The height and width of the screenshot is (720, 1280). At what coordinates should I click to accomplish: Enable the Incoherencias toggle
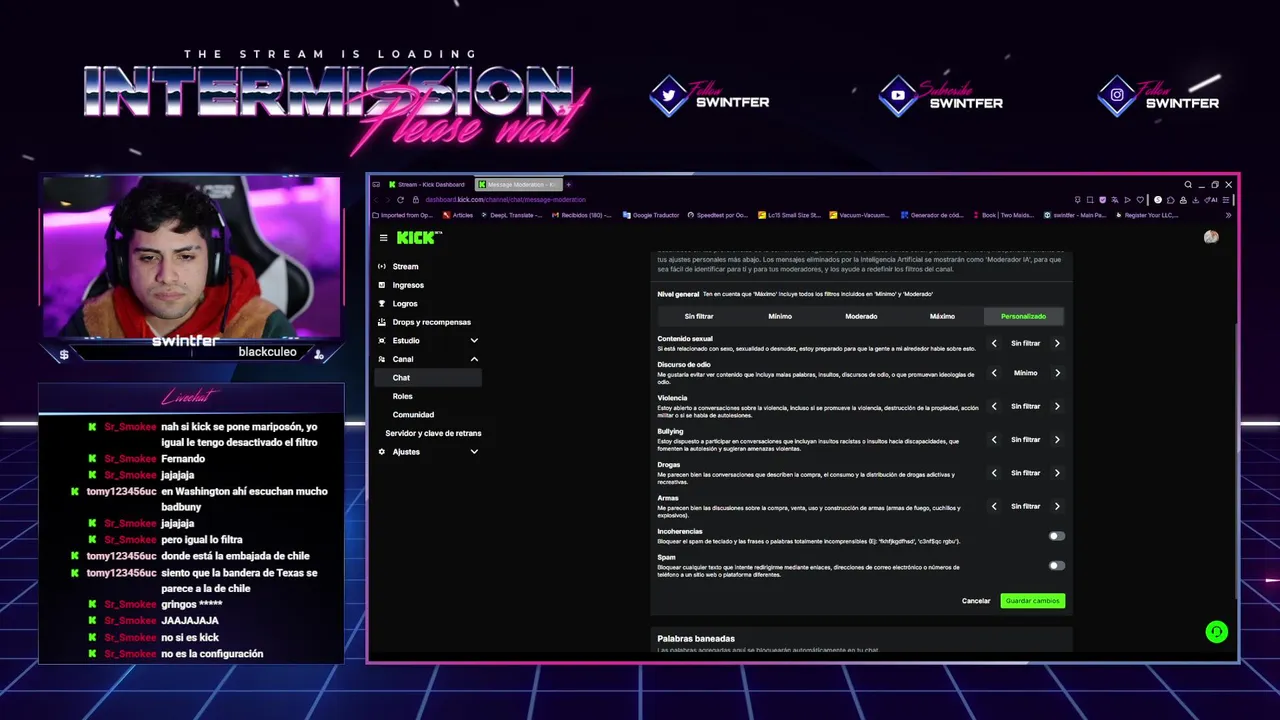(x=1056, y=536)
